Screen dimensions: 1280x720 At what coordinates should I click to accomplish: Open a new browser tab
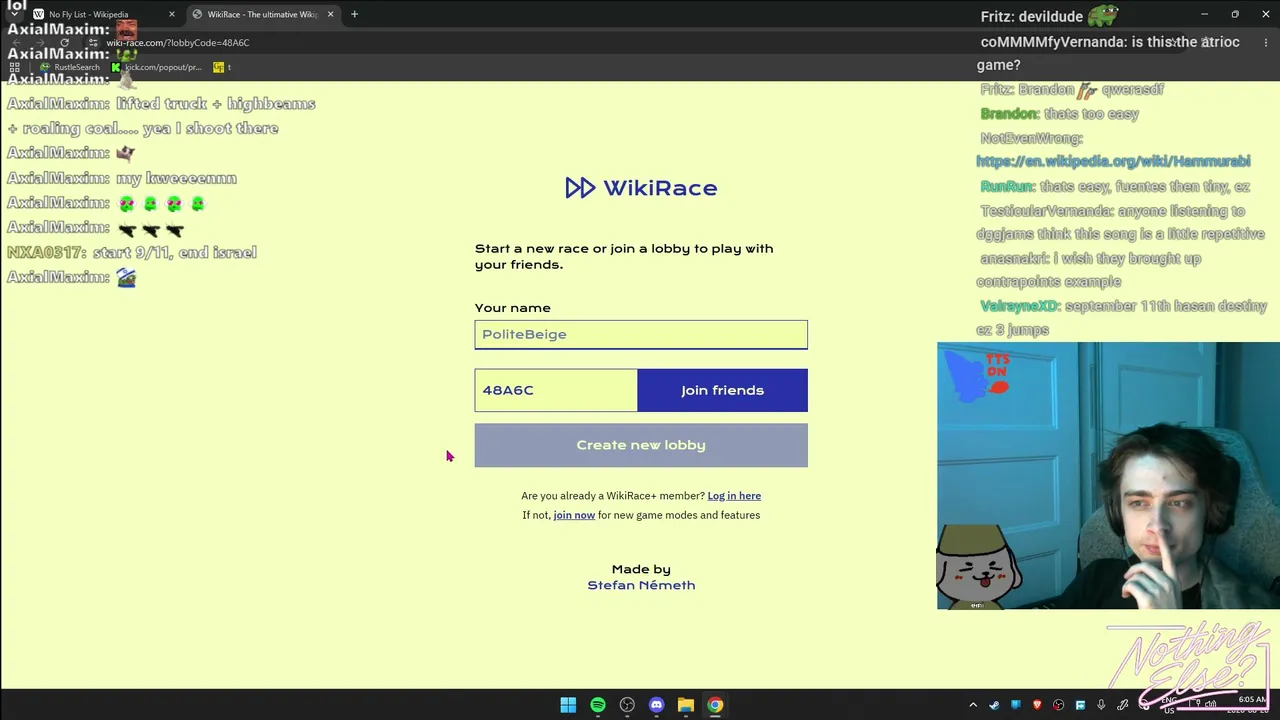354,14
